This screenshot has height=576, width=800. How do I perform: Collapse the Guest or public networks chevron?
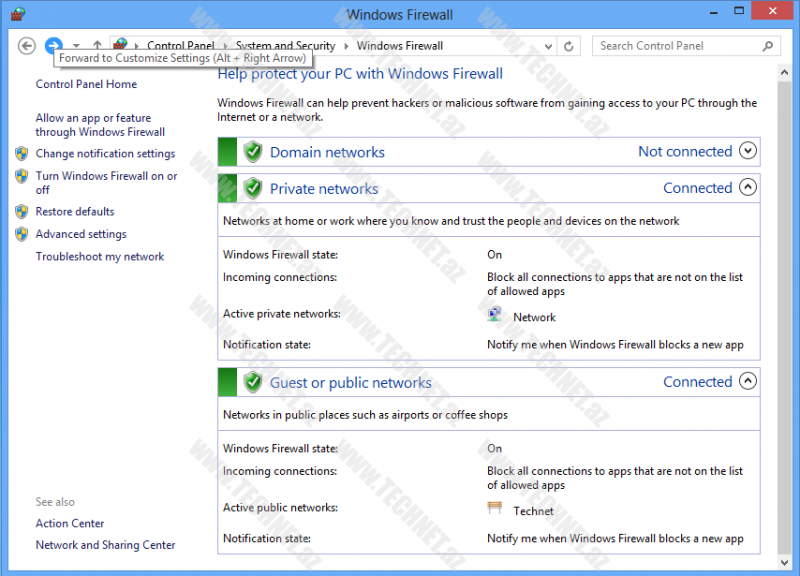tap(748, 382)
